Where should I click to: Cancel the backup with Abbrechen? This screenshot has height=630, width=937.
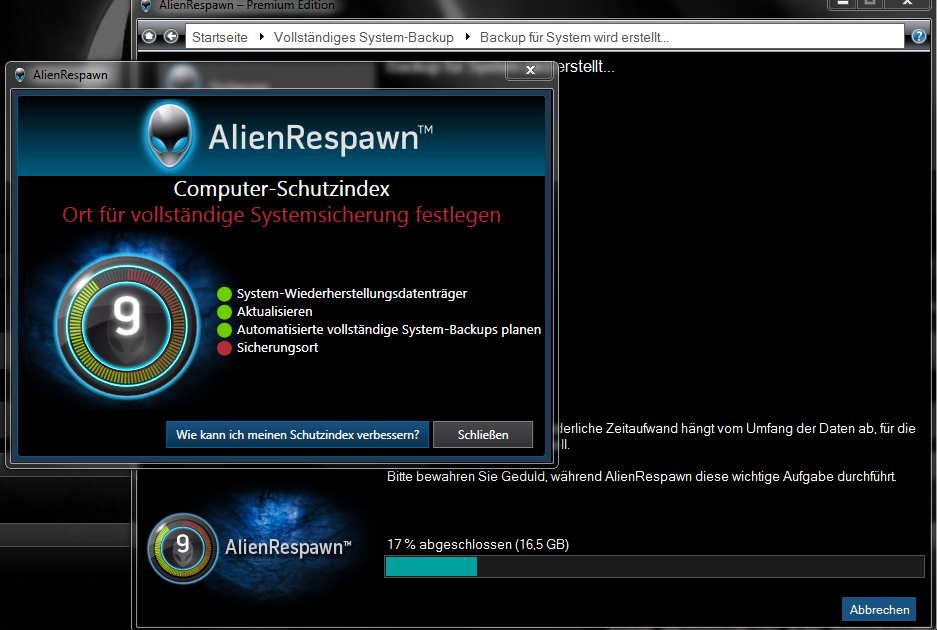(x=879, y=610)
